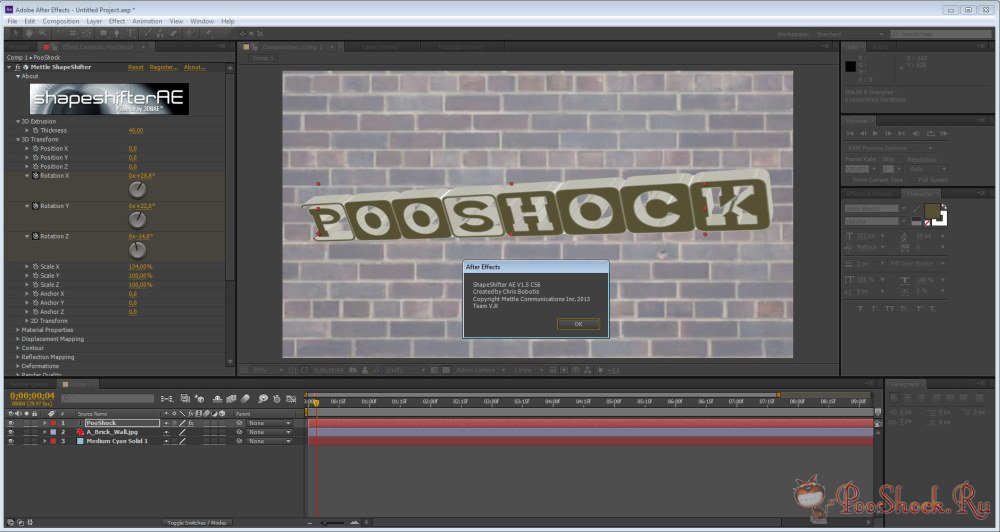Hide the Medium Cyan Solid 1 layer
This screenshot has width=1000, height=532.
pos(10,441)
